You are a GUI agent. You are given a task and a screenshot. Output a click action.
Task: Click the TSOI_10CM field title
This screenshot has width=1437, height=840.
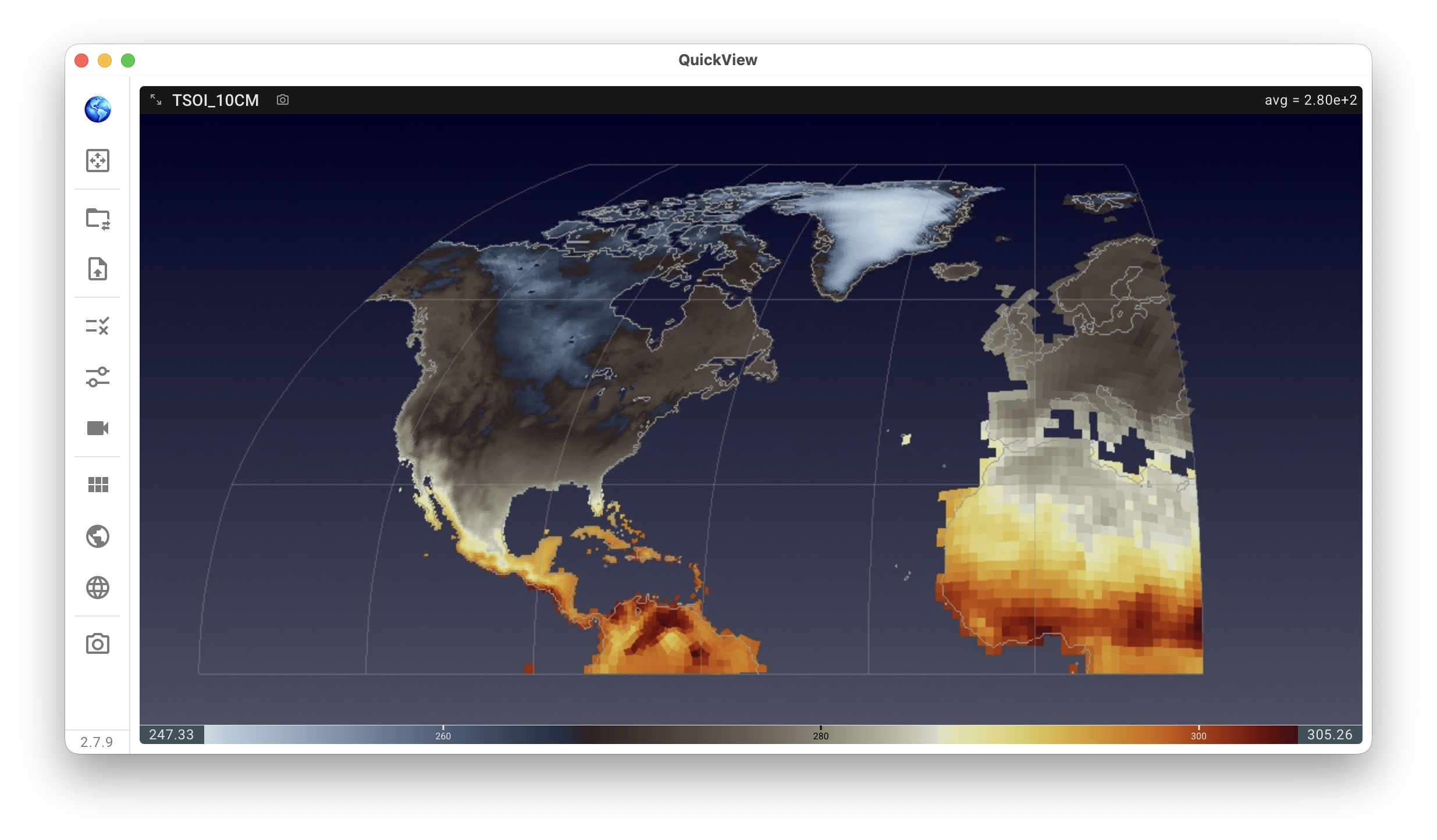point(215,100)
